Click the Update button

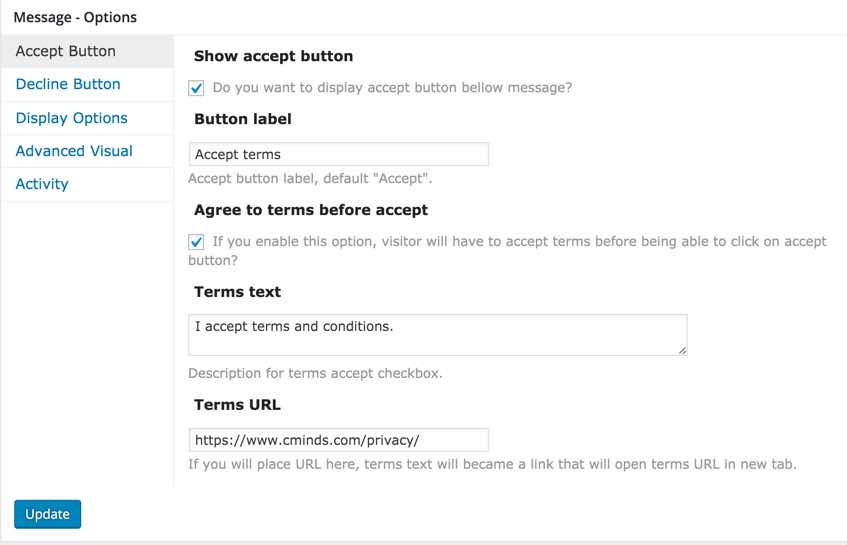pos(48,514)
